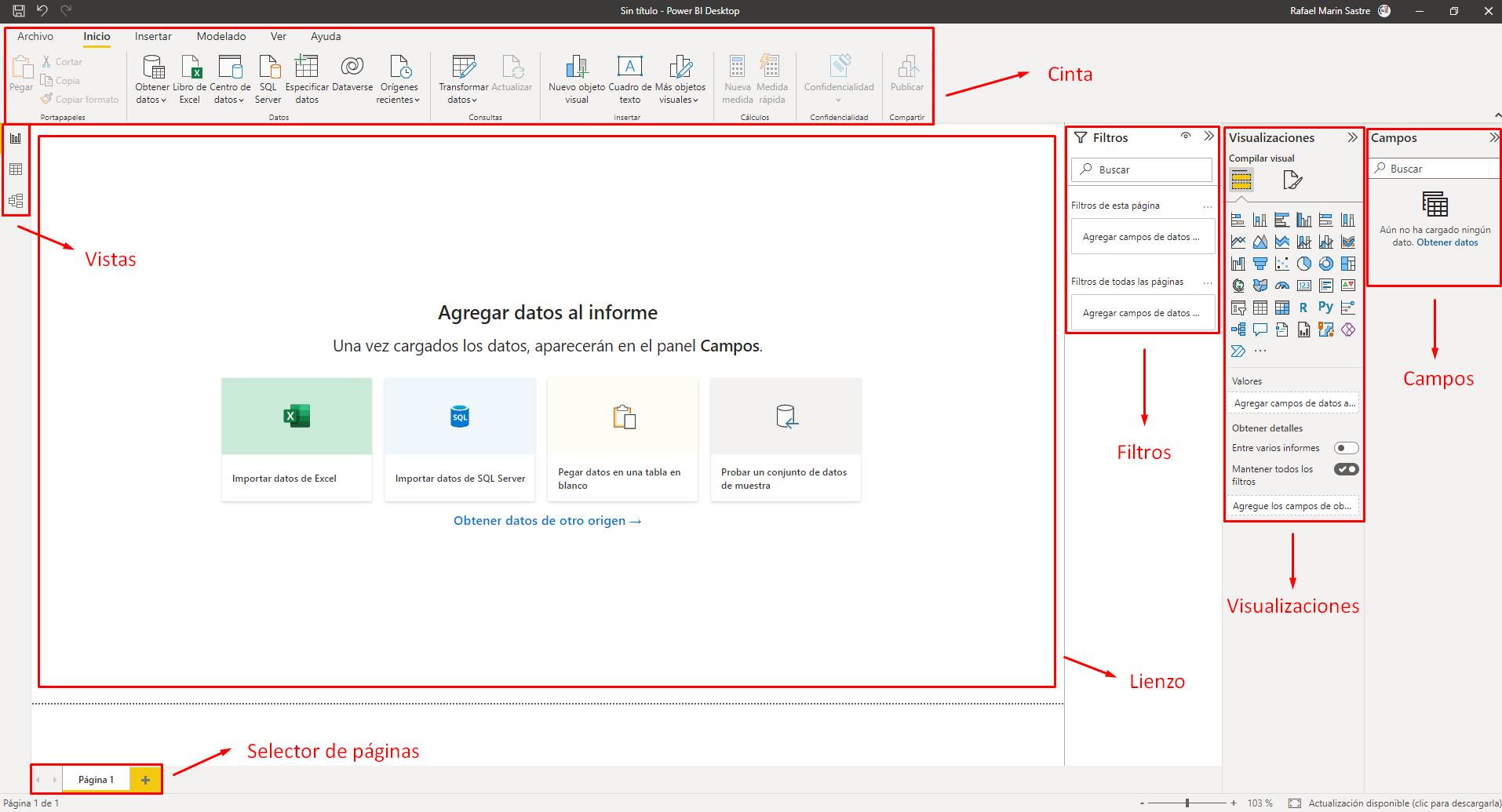
Task: Insert a Cuadro de texto
Action: pyautogui.click(x=629, y=68)
